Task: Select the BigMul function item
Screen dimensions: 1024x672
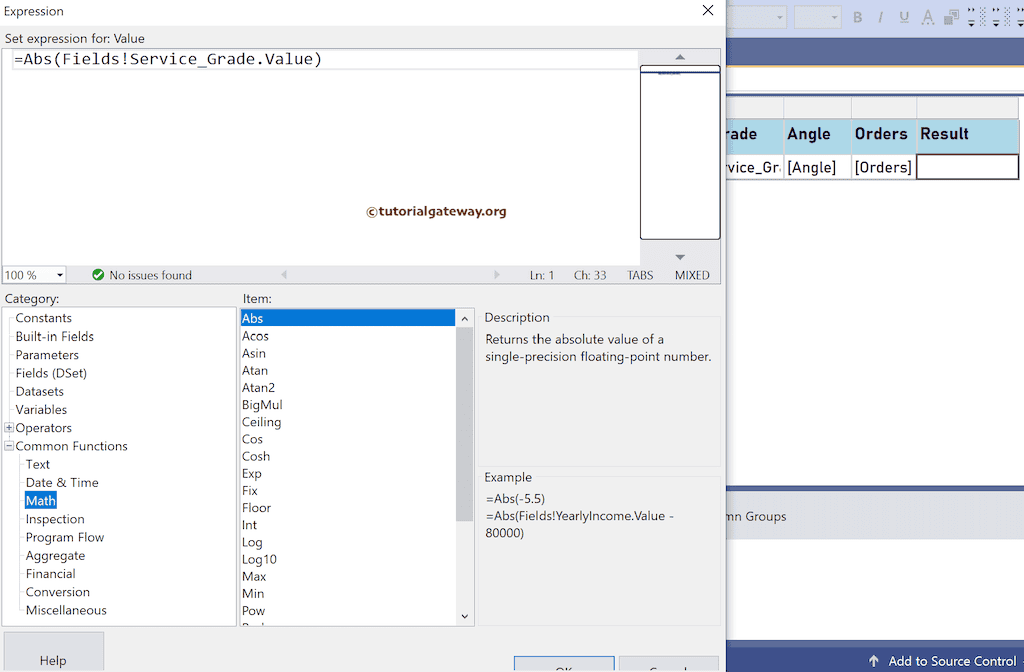Action: [347, 405]
